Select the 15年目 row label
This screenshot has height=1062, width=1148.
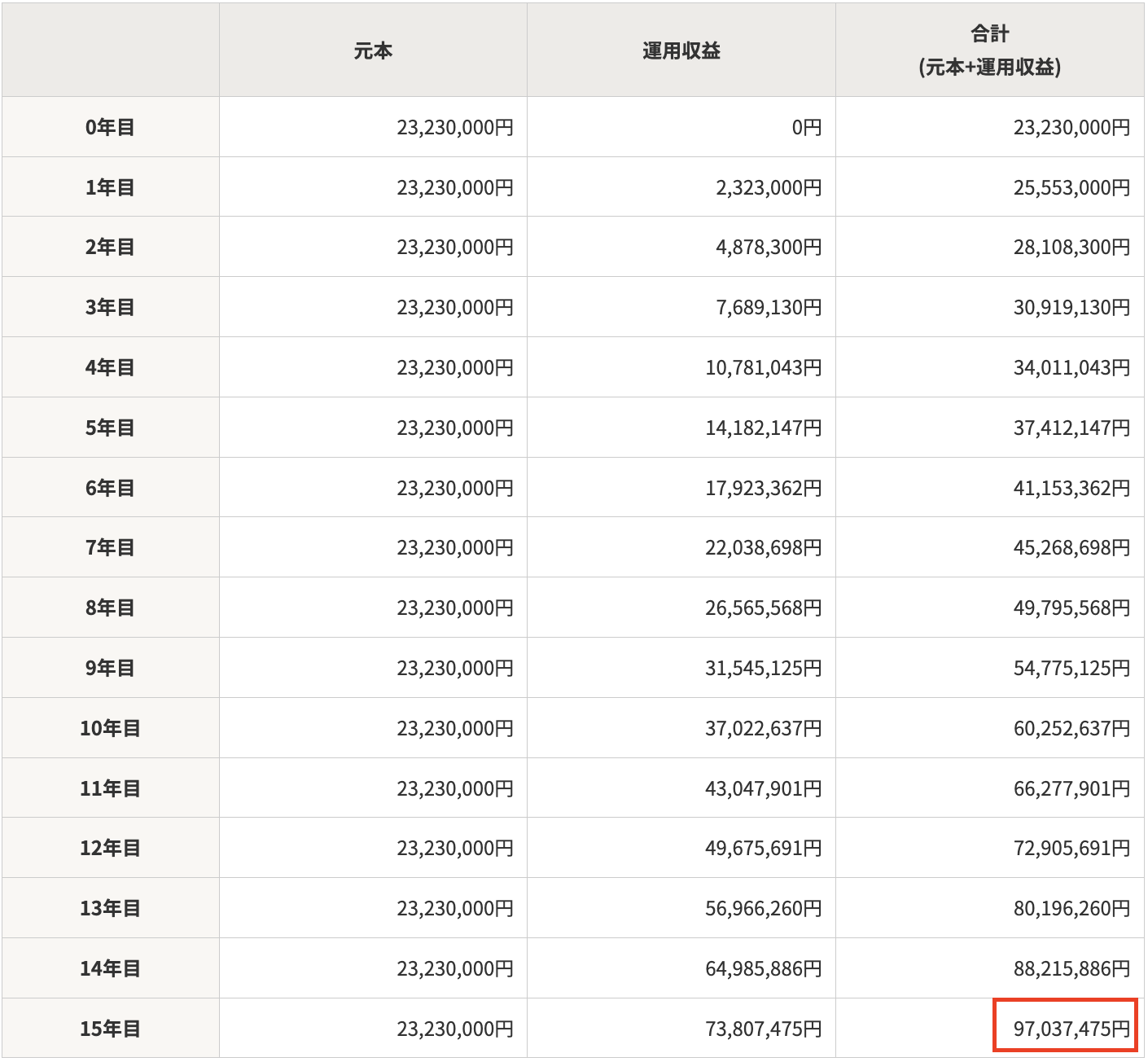pos(110,1029)
